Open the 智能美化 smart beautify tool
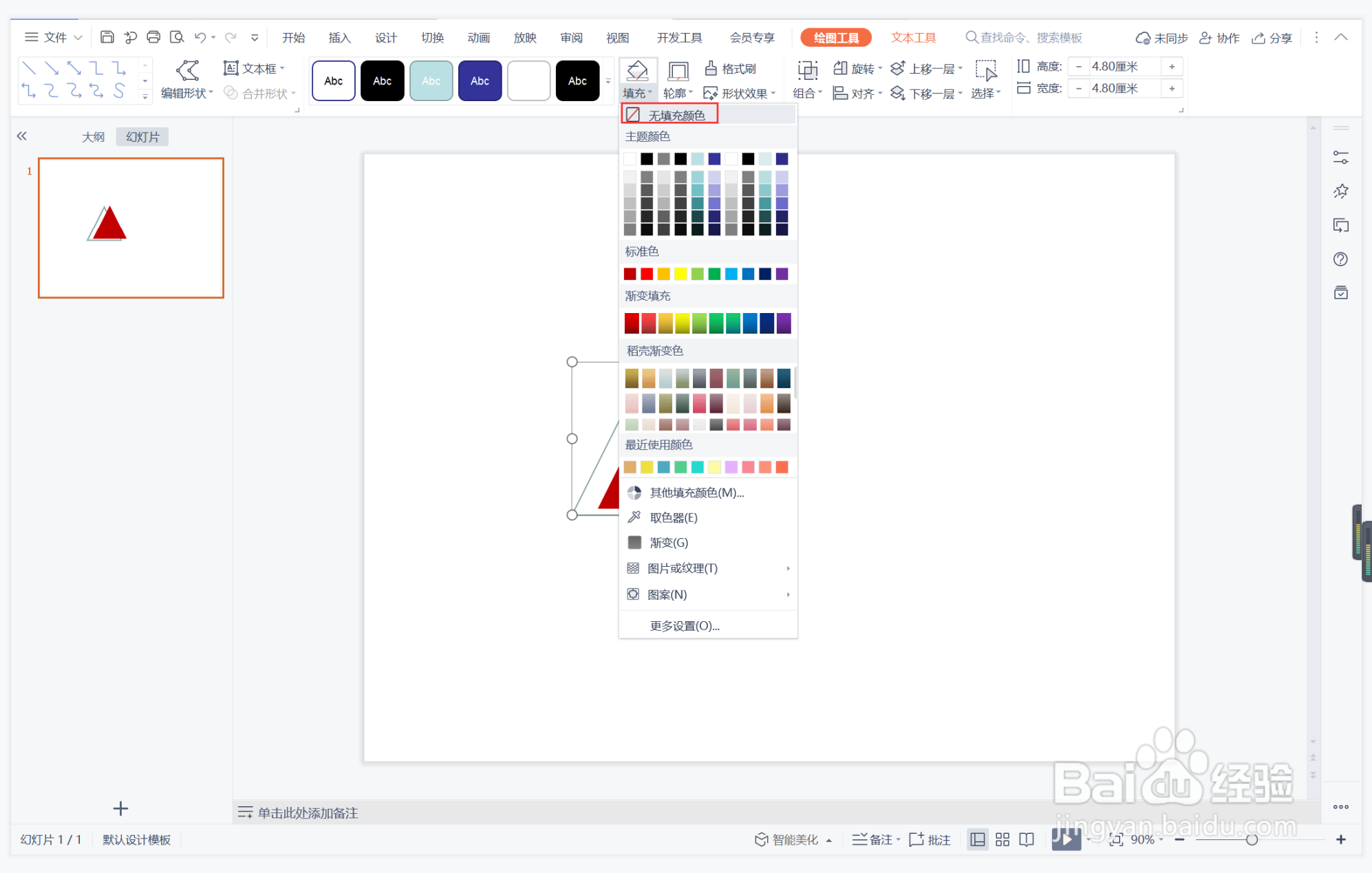1372x873 pixels. click(x=787, y=839)
